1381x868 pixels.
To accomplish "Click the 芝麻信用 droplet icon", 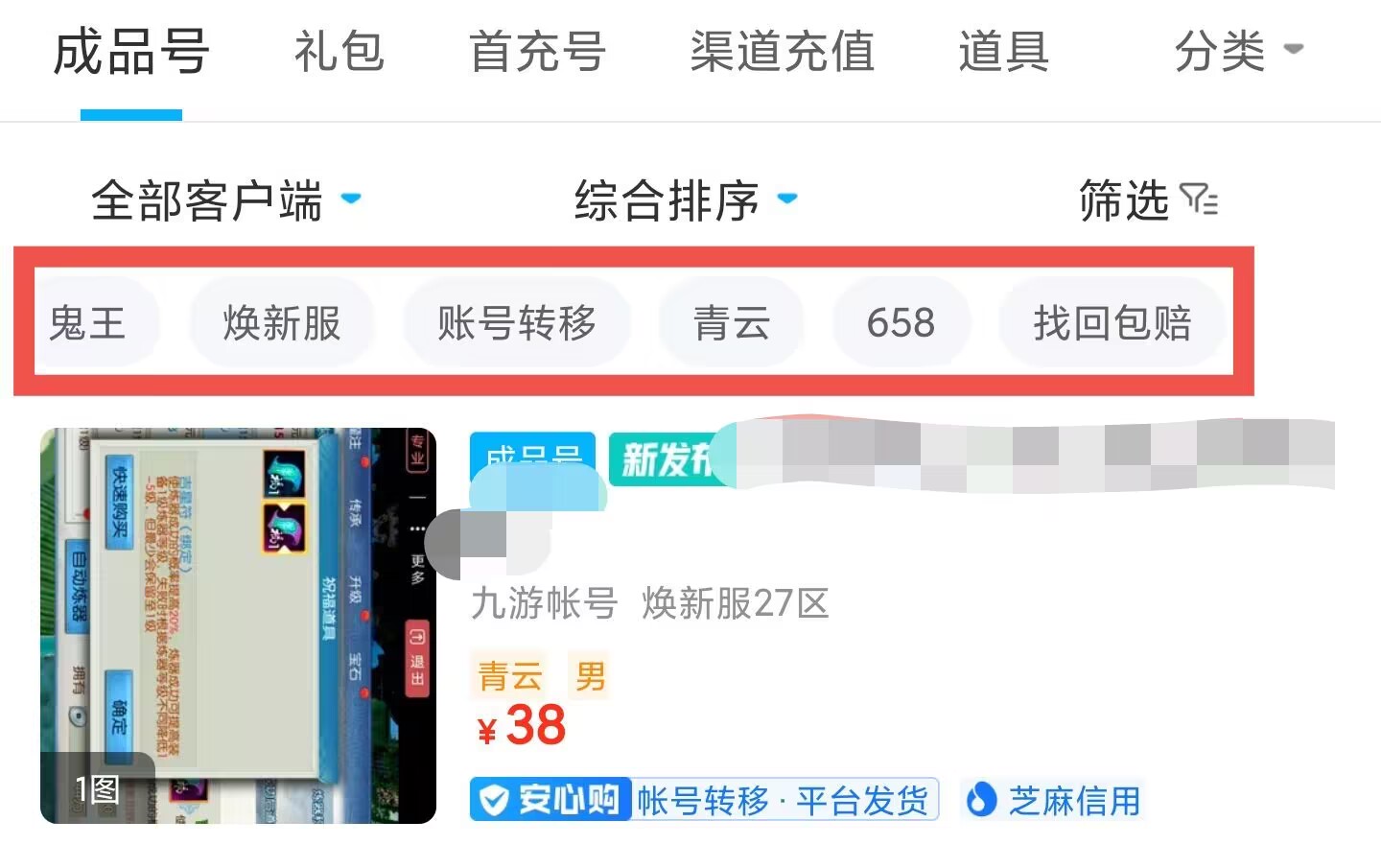I will [x=980, y=799].
